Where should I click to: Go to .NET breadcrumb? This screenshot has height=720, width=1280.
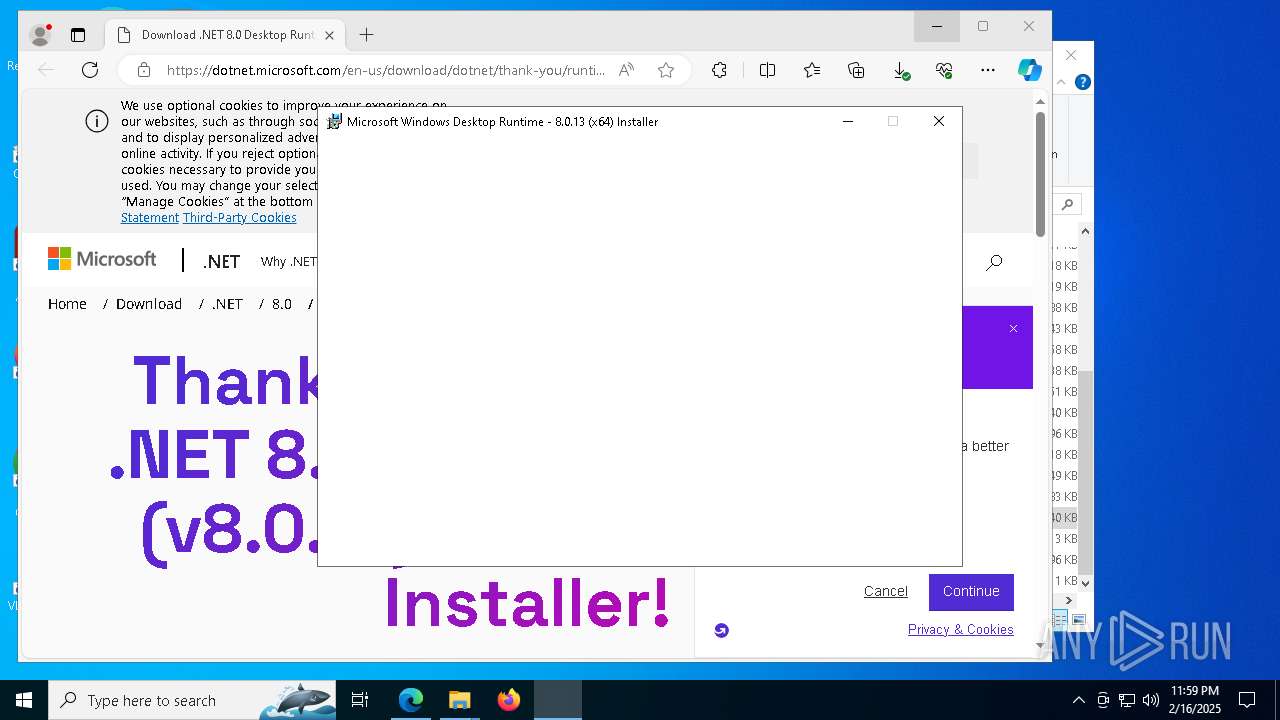(227, 304)
